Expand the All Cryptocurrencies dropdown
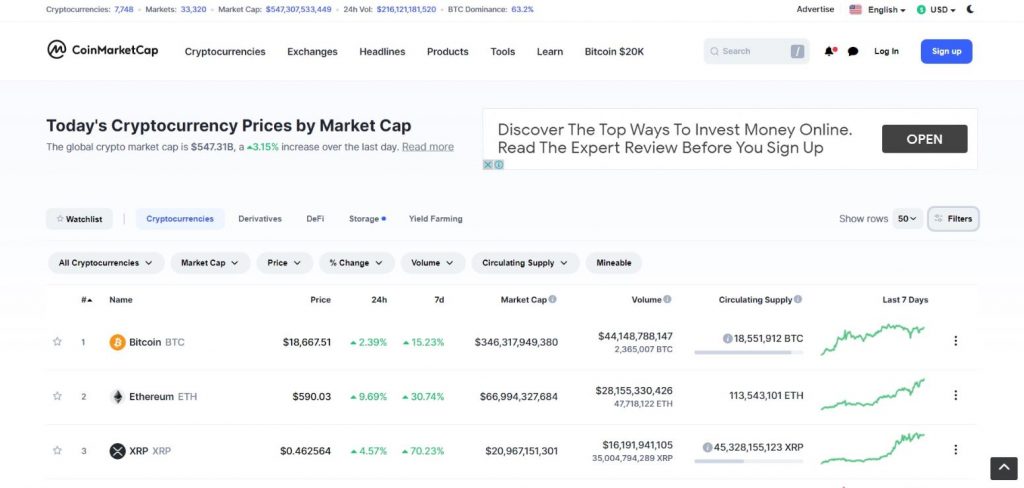This screenshot has width=1024, height=488. [106, 263]
